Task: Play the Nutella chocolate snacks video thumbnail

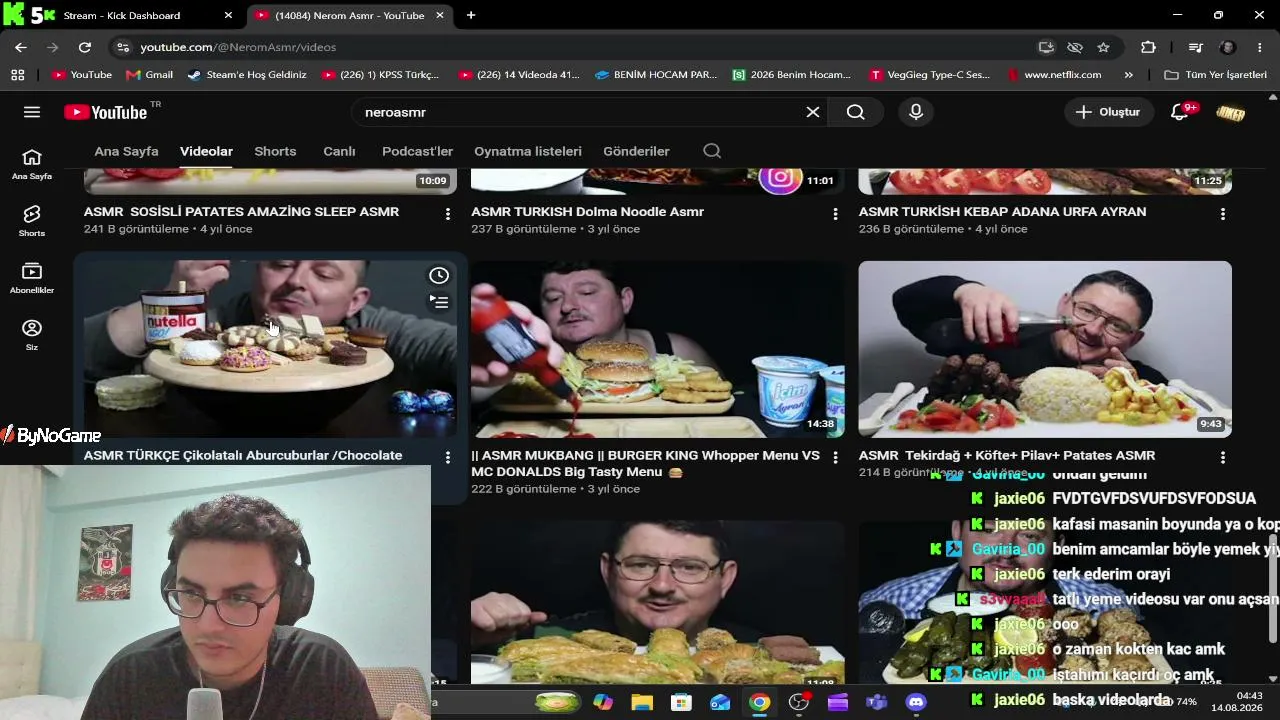Action: click(x=270, y=349)
